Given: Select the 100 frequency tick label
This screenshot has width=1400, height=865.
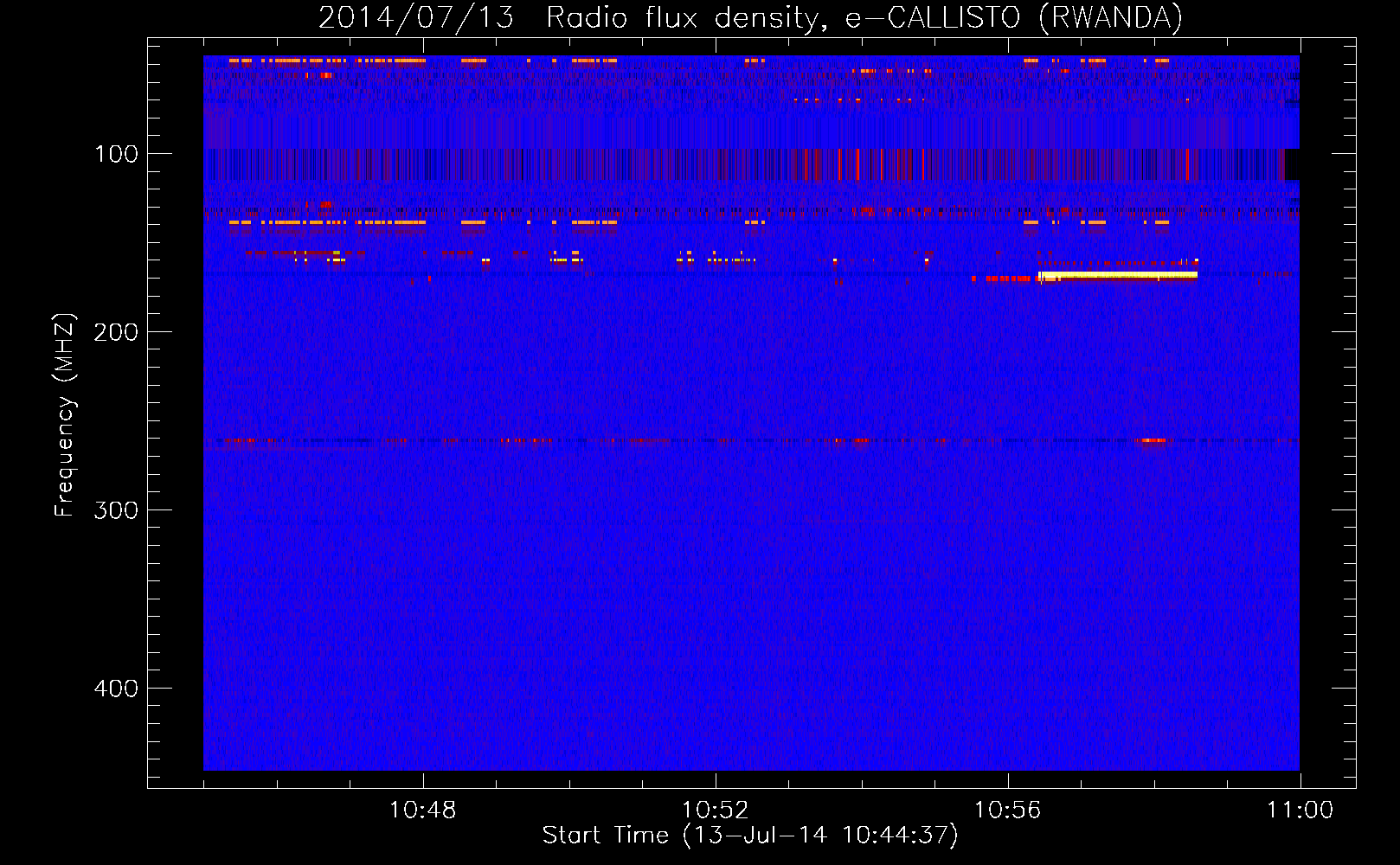Looking at the screenshot, I should pos(116,154).
